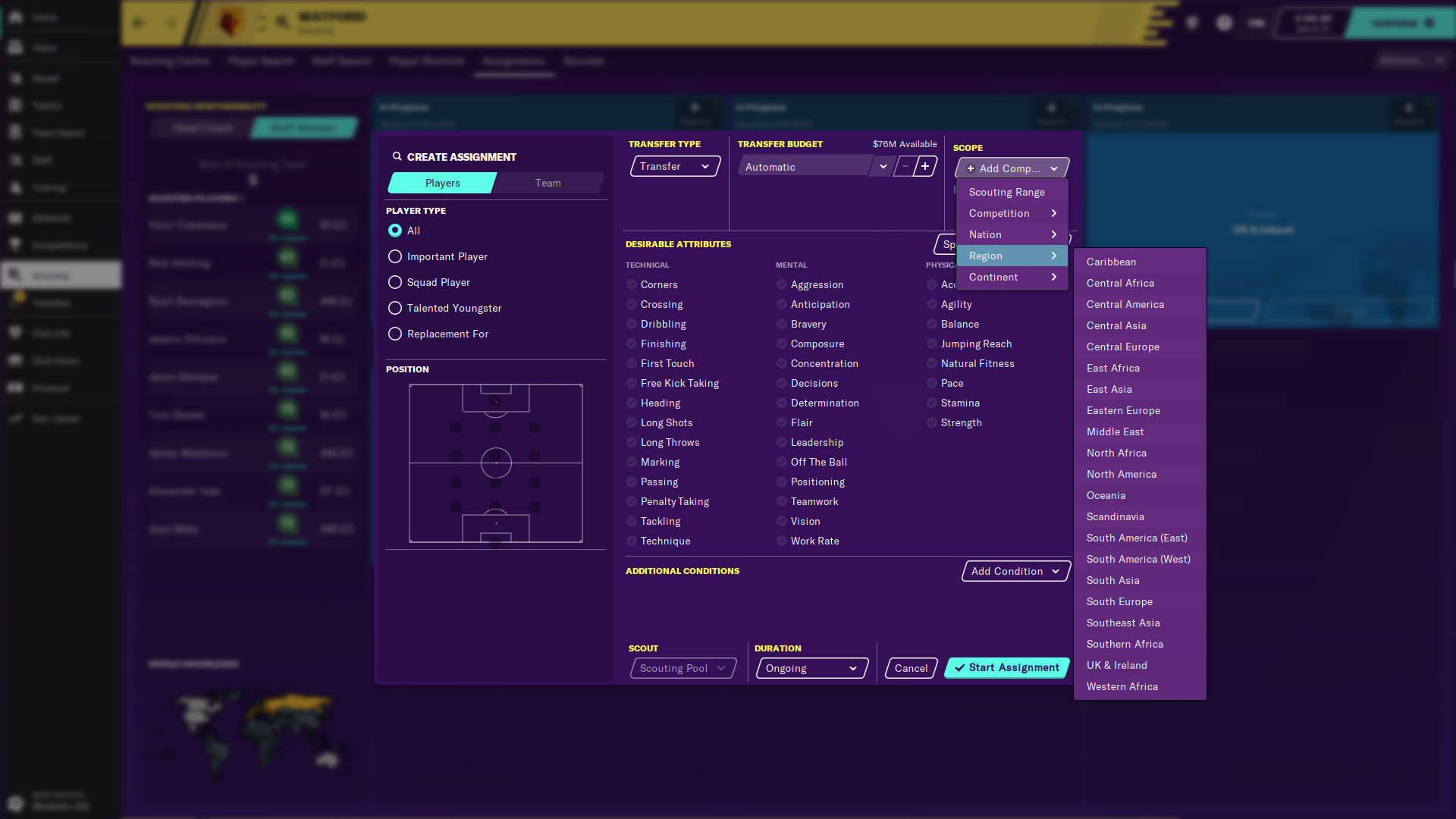Click the Finances icon in the sidebar

[x=15, y=388]
